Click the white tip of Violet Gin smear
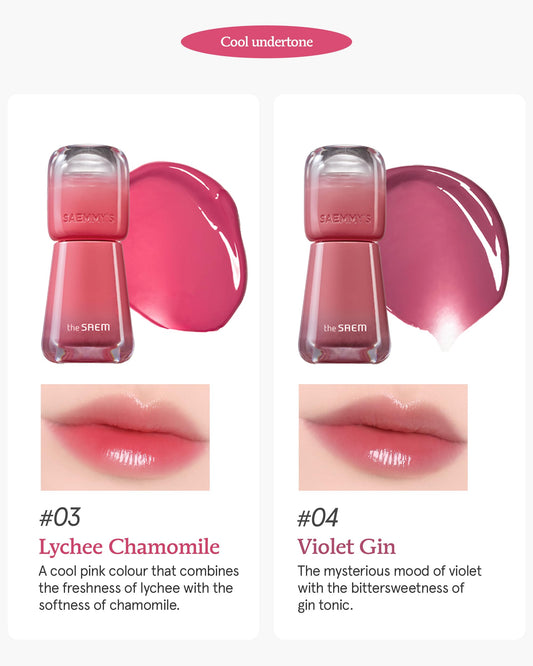Image resolution: width=533 pixels, height=666 pixels. (445, 335)
